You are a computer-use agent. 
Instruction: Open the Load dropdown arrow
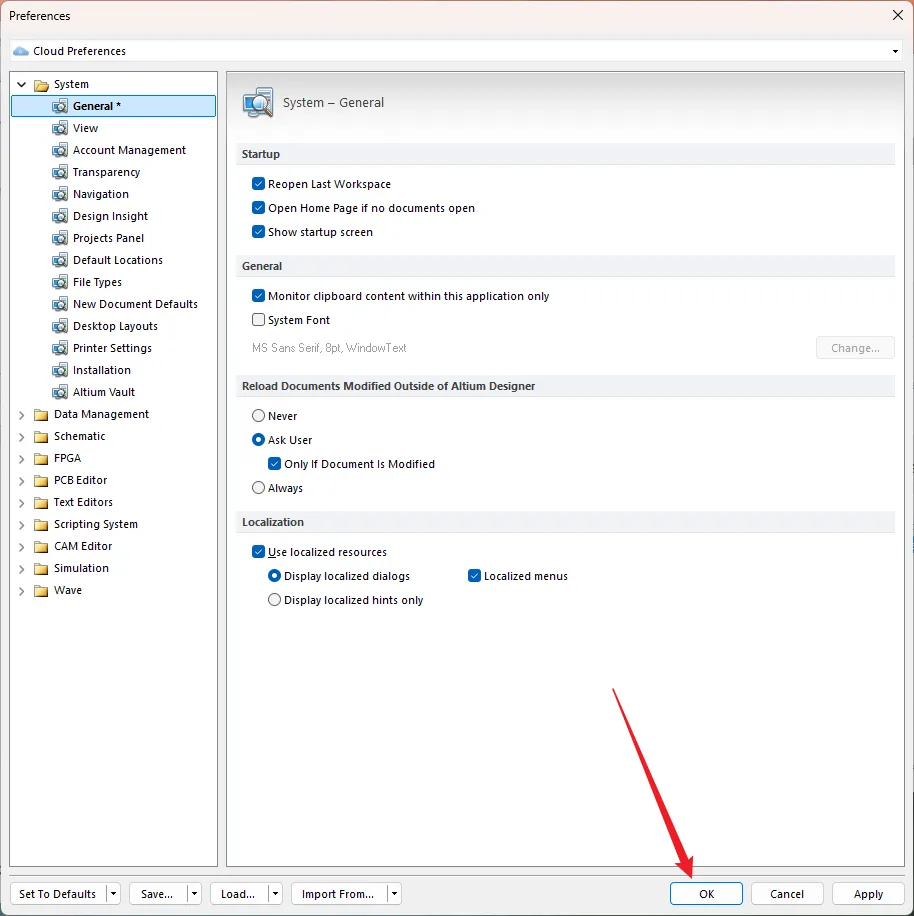click(x=275, y=894)
